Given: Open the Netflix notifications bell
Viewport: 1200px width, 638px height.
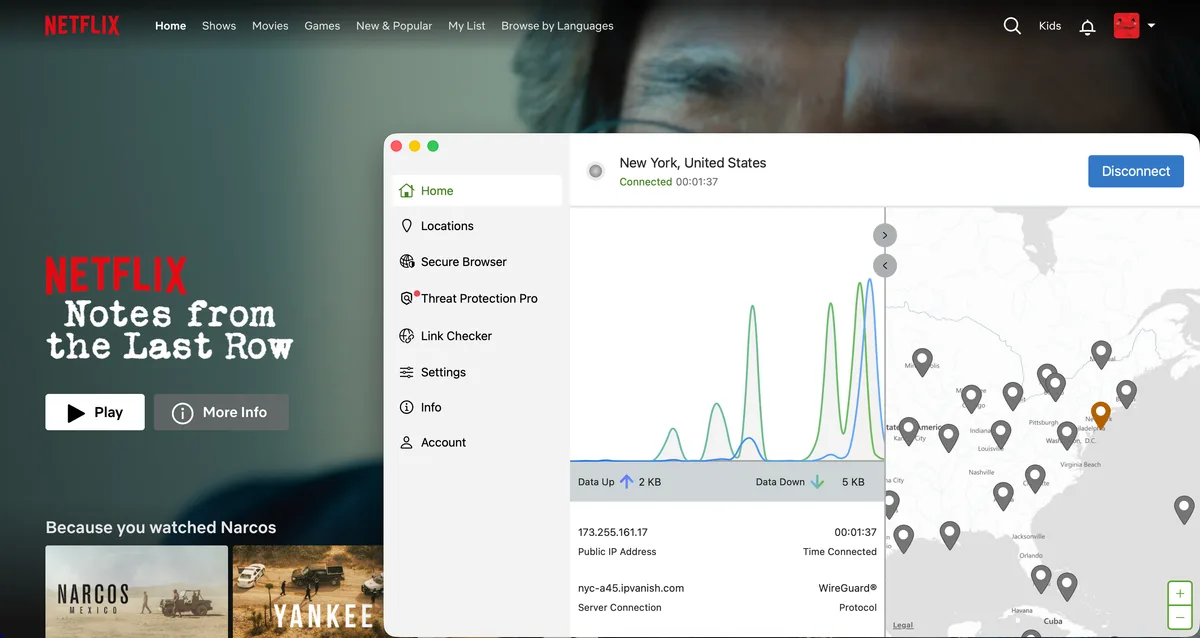Looking at the screenshot, I should click(x=1088, y=27).
